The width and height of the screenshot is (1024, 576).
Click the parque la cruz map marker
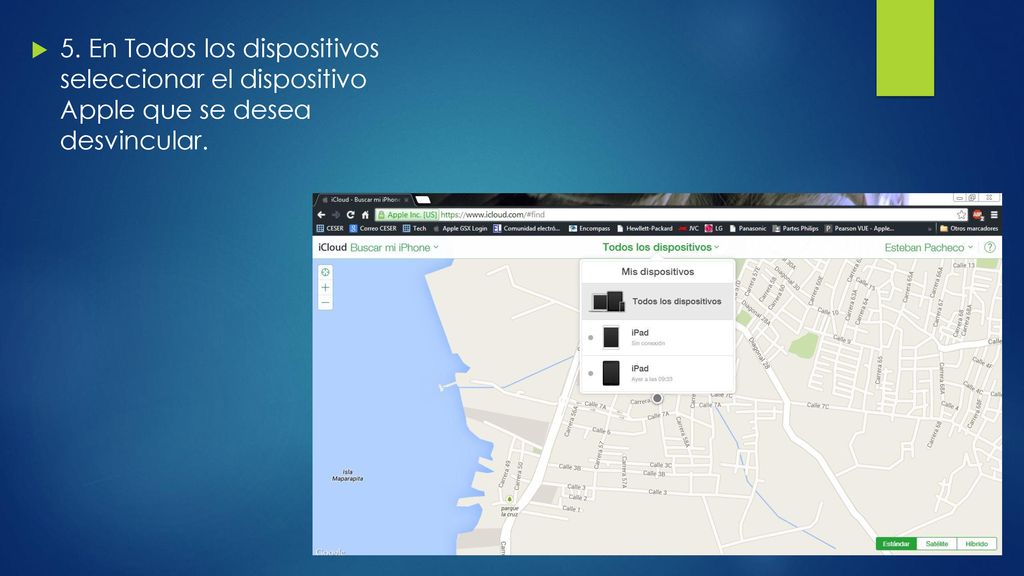[509, 500]
